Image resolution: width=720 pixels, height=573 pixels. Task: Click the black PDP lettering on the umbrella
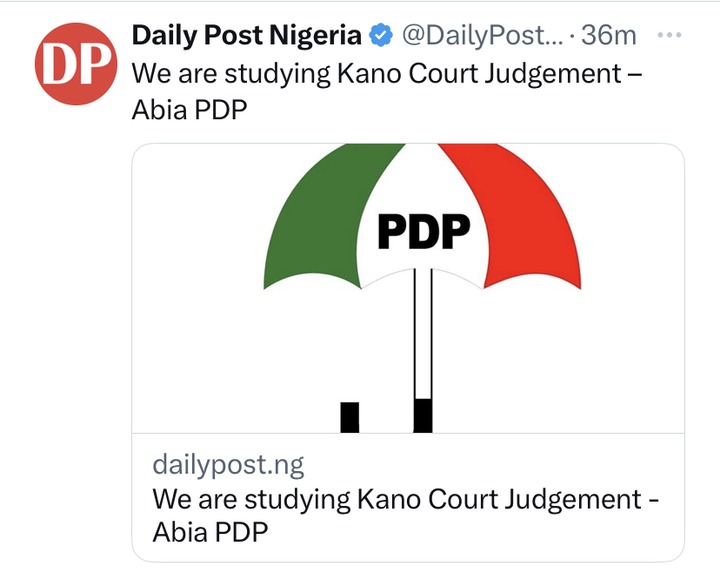click(x=423, y=231)
